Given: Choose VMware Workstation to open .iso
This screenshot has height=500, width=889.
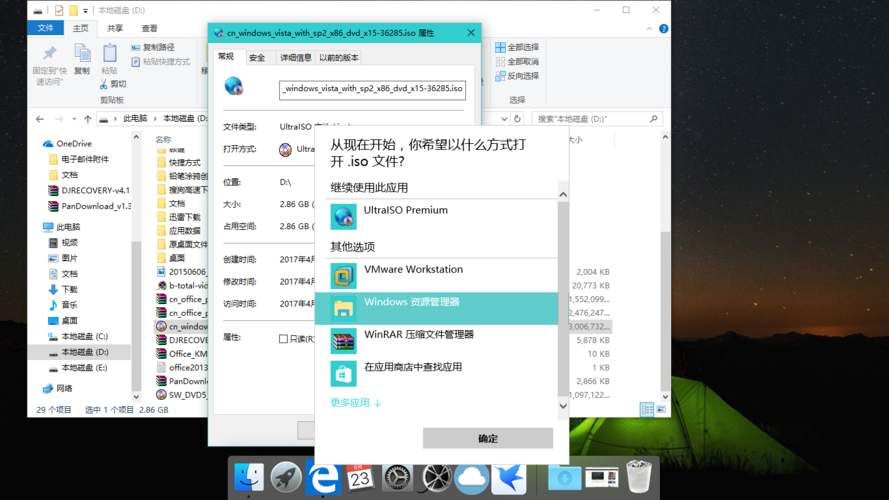Looking at the screenshot, I should tap(437, 276).
